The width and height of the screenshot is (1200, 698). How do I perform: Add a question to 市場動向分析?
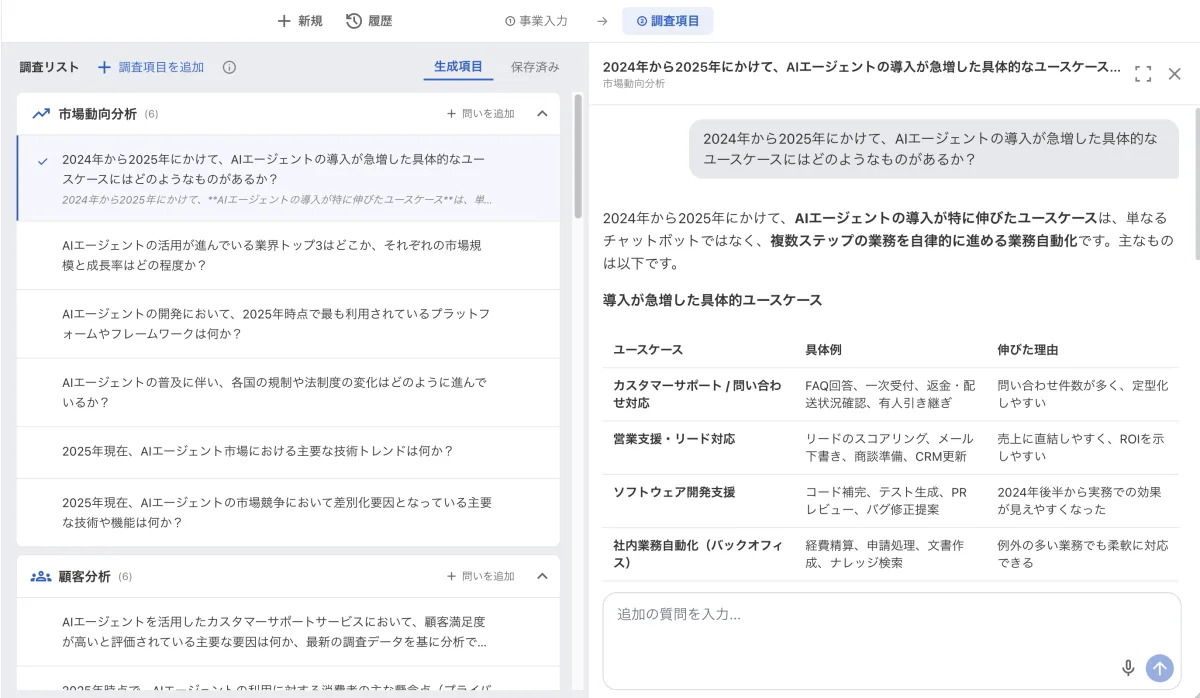[480, 114]
